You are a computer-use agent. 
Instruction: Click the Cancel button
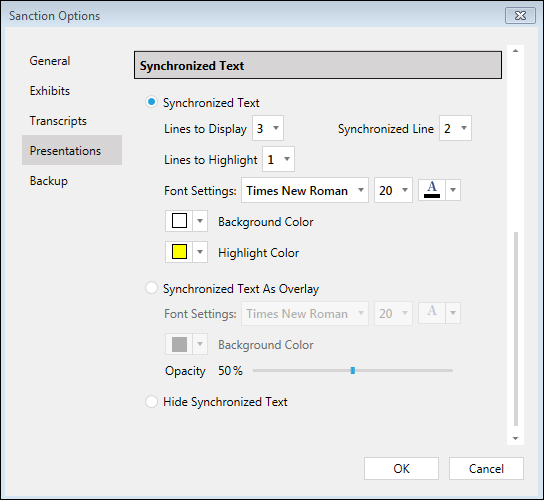tap(486, 468)
